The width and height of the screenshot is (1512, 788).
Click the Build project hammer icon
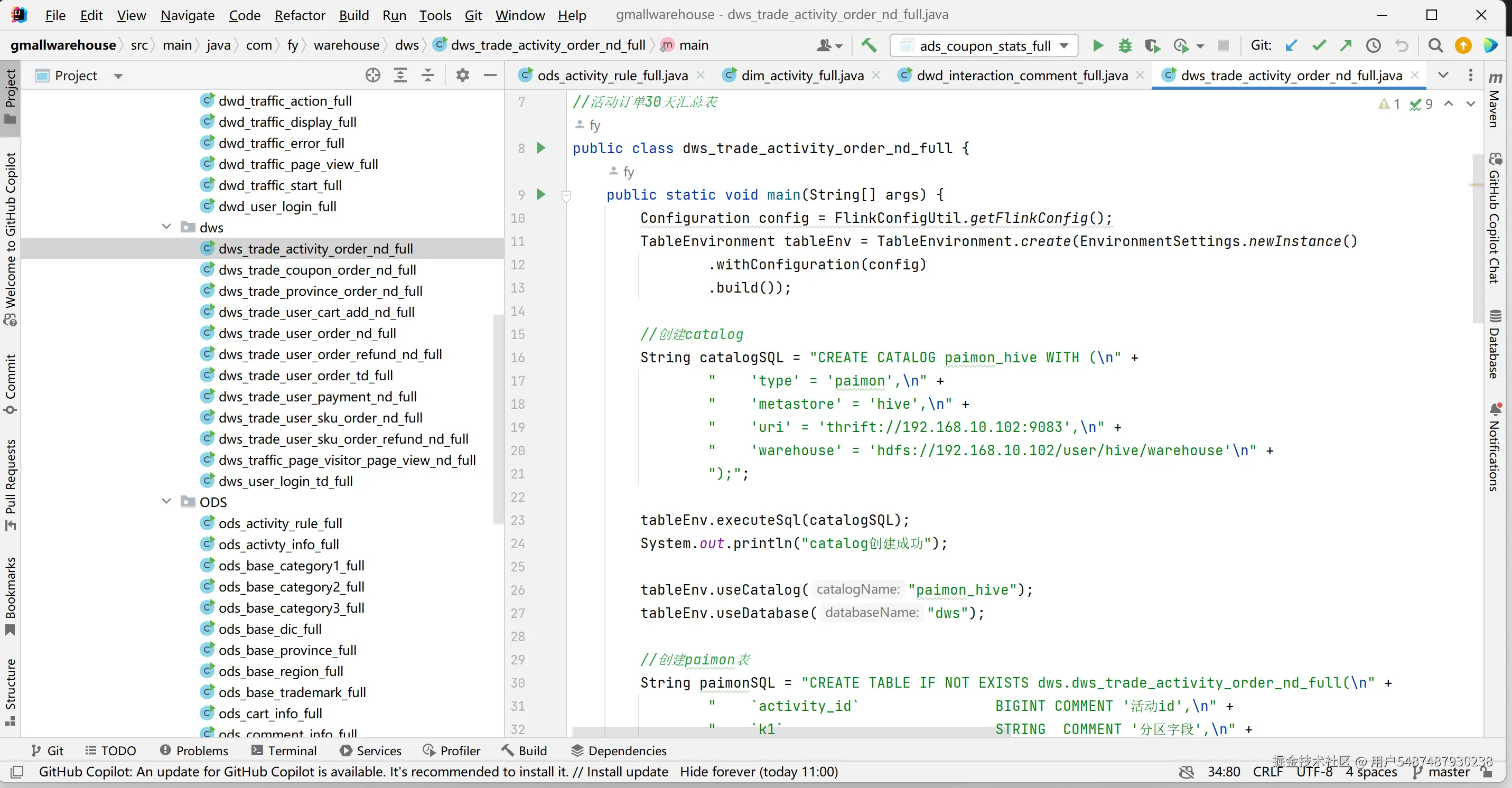(x=869, y=45)
